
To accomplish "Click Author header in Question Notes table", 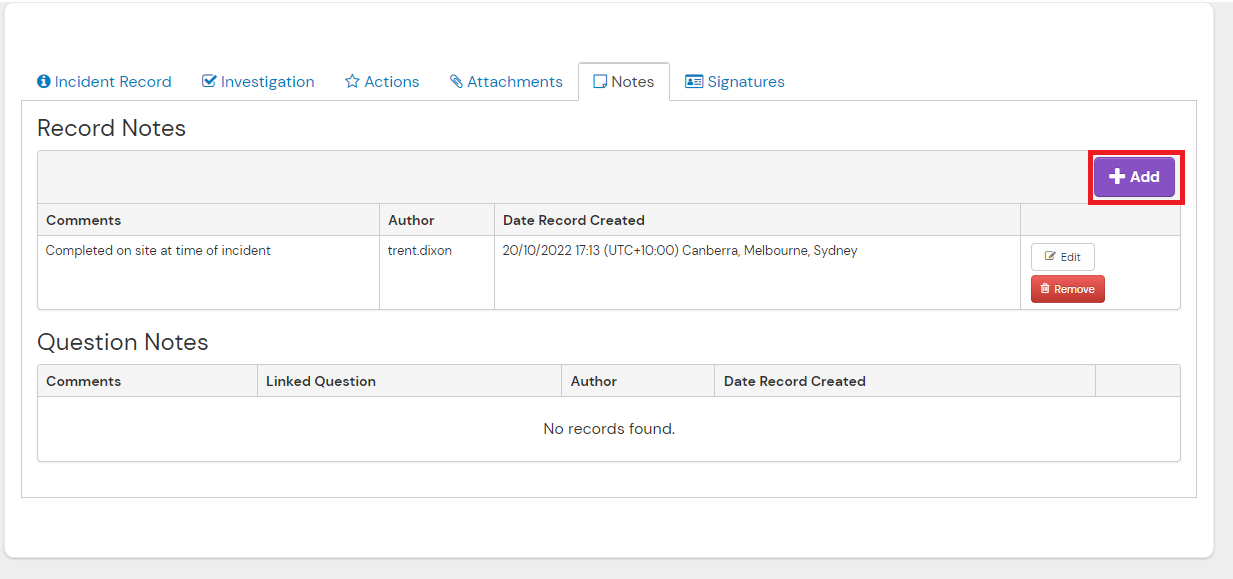I will [594, 381].
